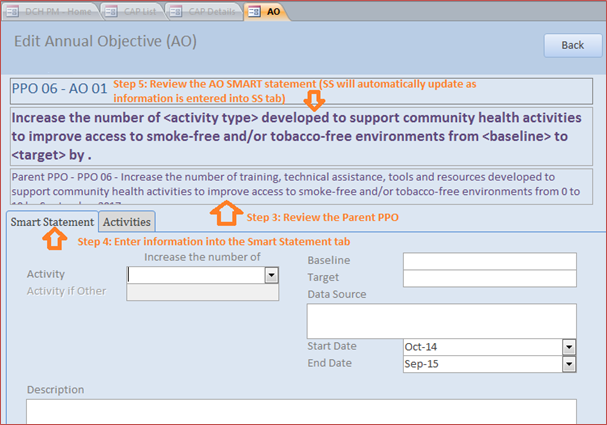Select the AO document tab

point(267,12)
